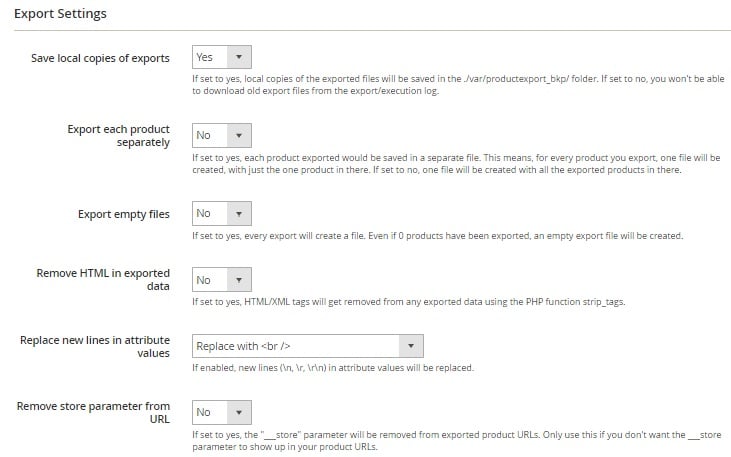The width and height of the screenshot is (731, 457).
Task: Open the 'Remove store parameter from URL' dropdown
Action: coord(222,412)
